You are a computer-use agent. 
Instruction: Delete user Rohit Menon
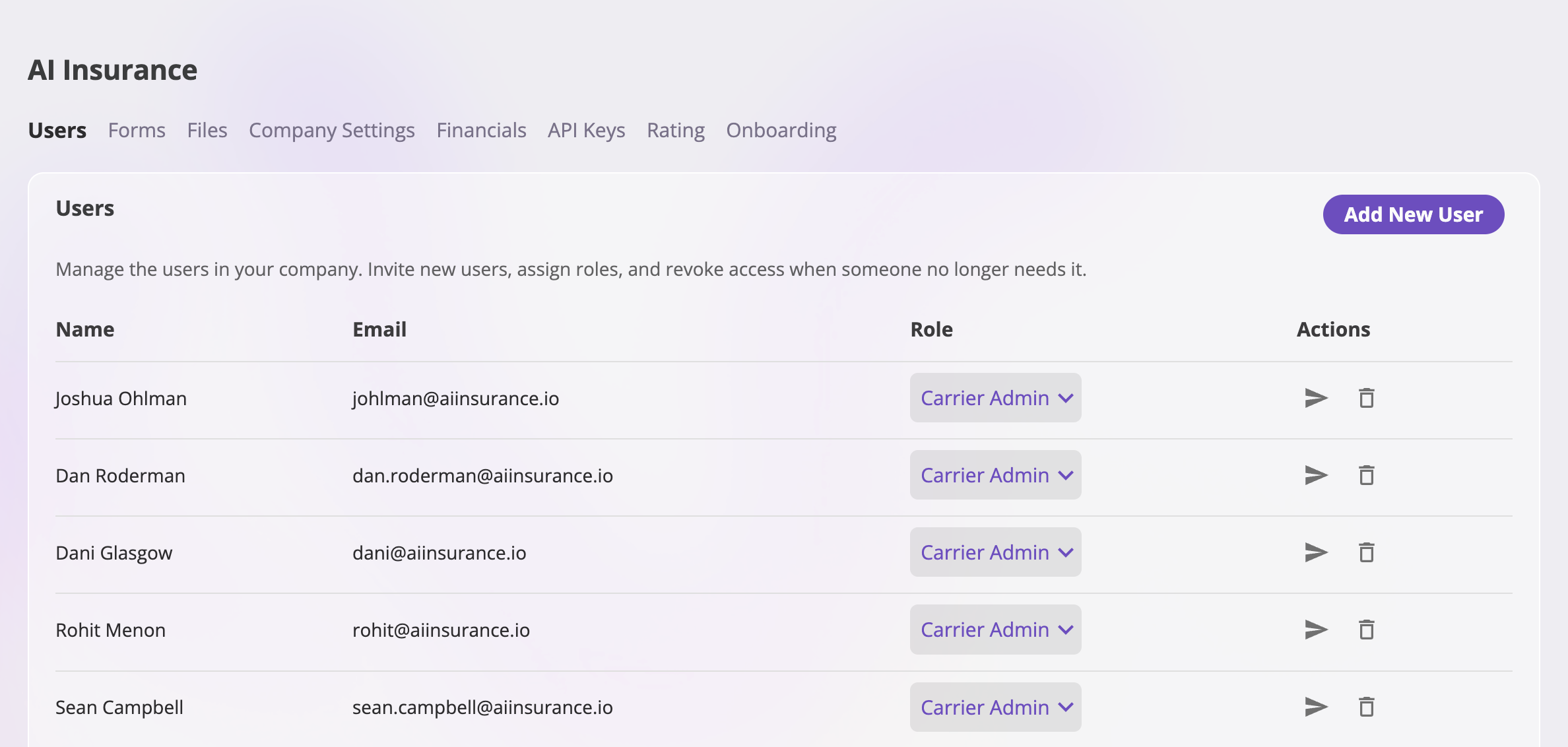(x=1366, y=630)
